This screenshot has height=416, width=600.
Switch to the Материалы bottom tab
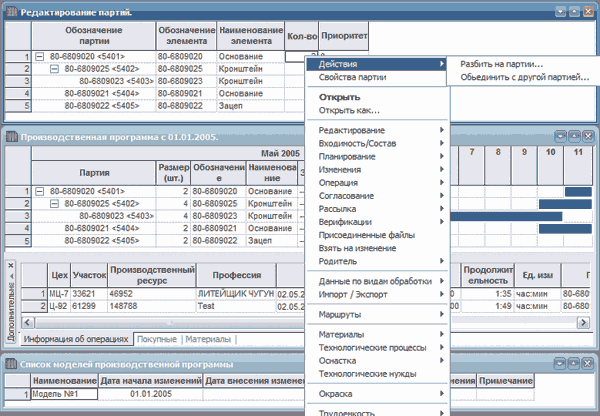pos(208,339)
